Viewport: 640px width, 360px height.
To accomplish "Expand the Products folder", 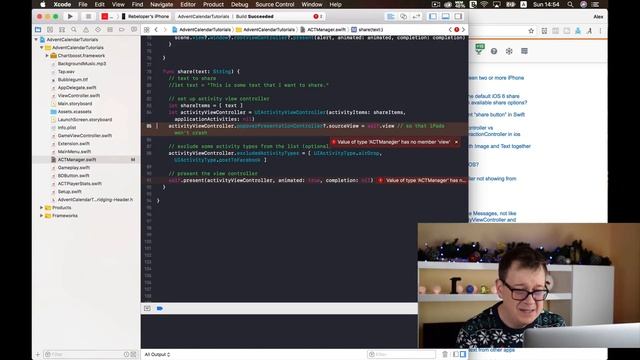I will [42, 207].
